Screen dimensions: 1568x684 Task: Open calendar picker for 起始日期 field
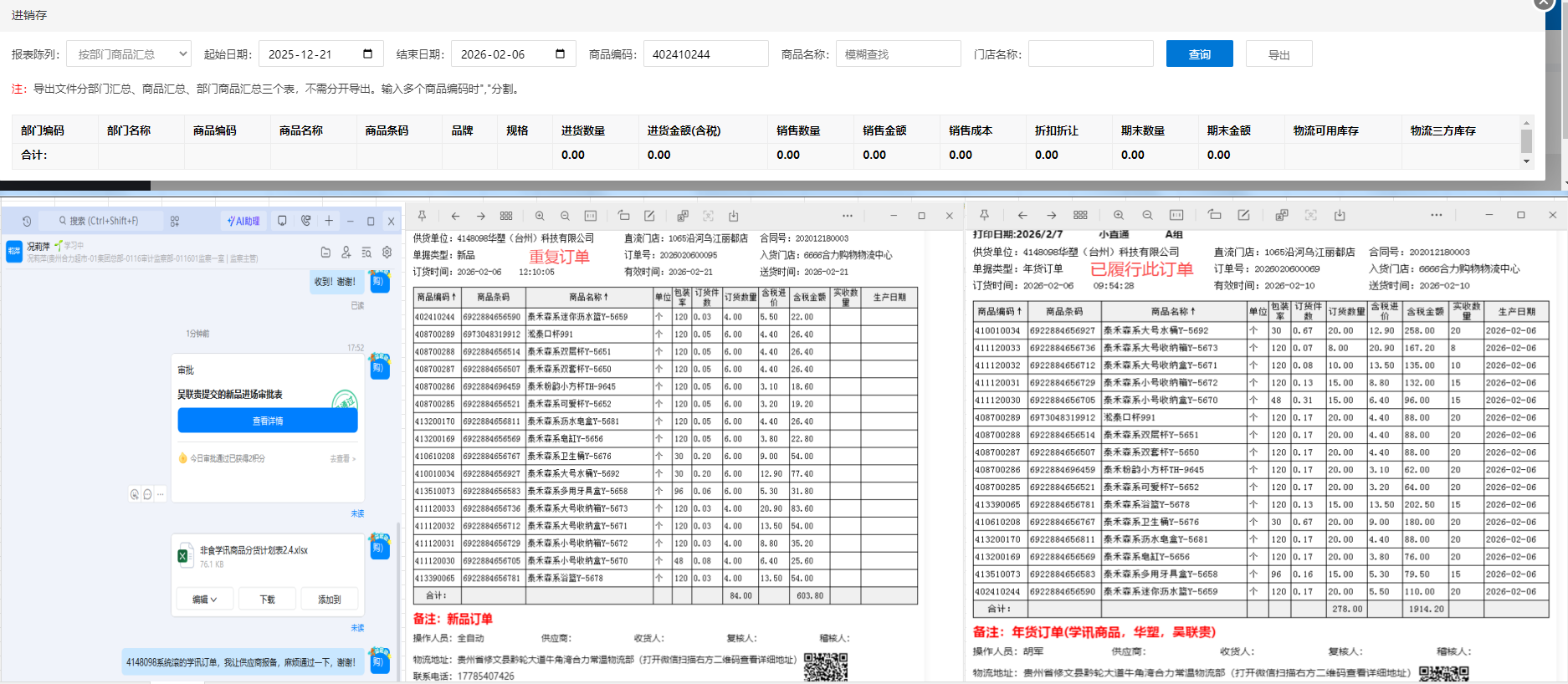(x=367, y=54)
